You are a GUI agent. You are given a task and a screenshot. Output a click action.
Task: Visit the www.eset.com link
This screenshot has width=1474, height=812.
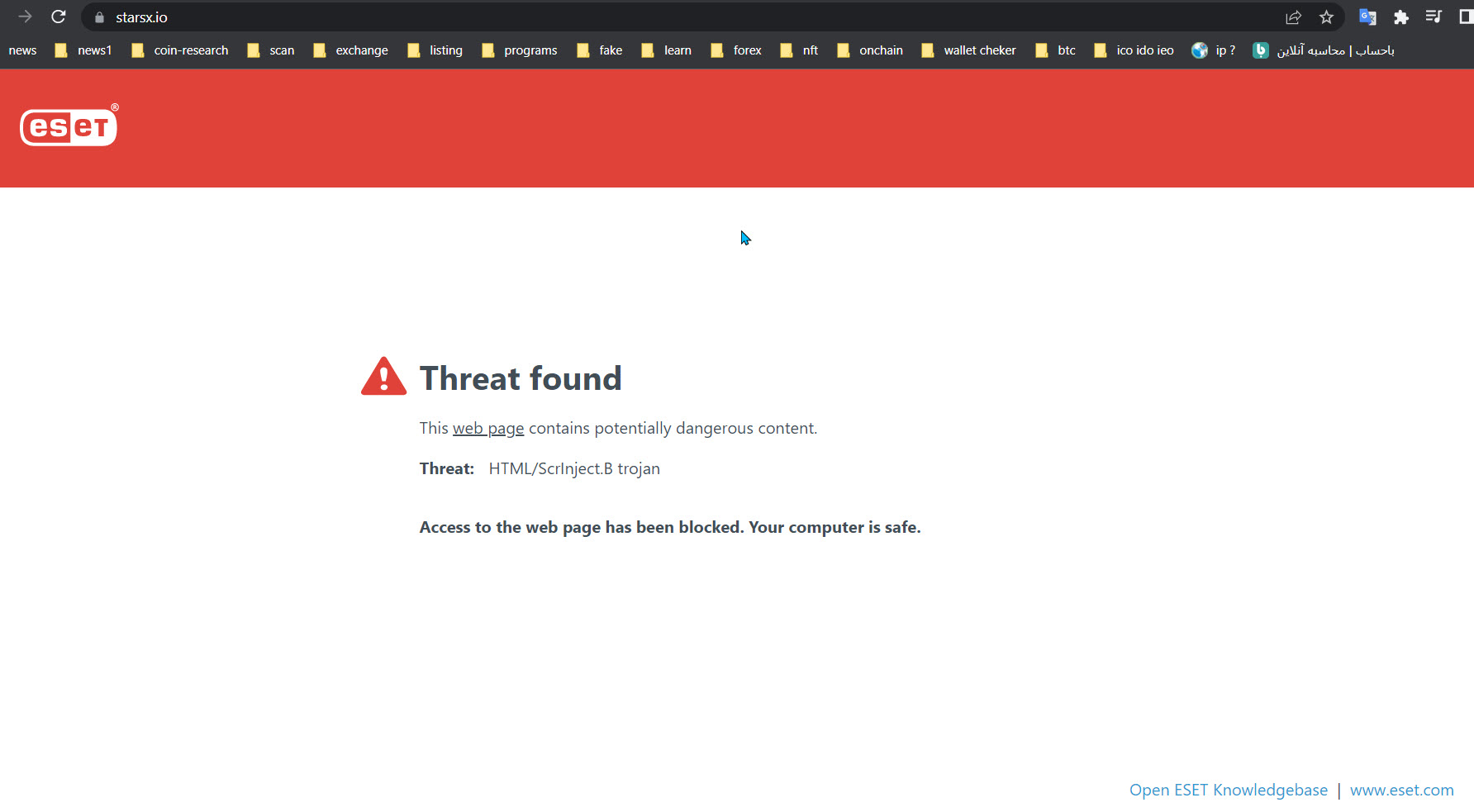[x=1402, y=790]
